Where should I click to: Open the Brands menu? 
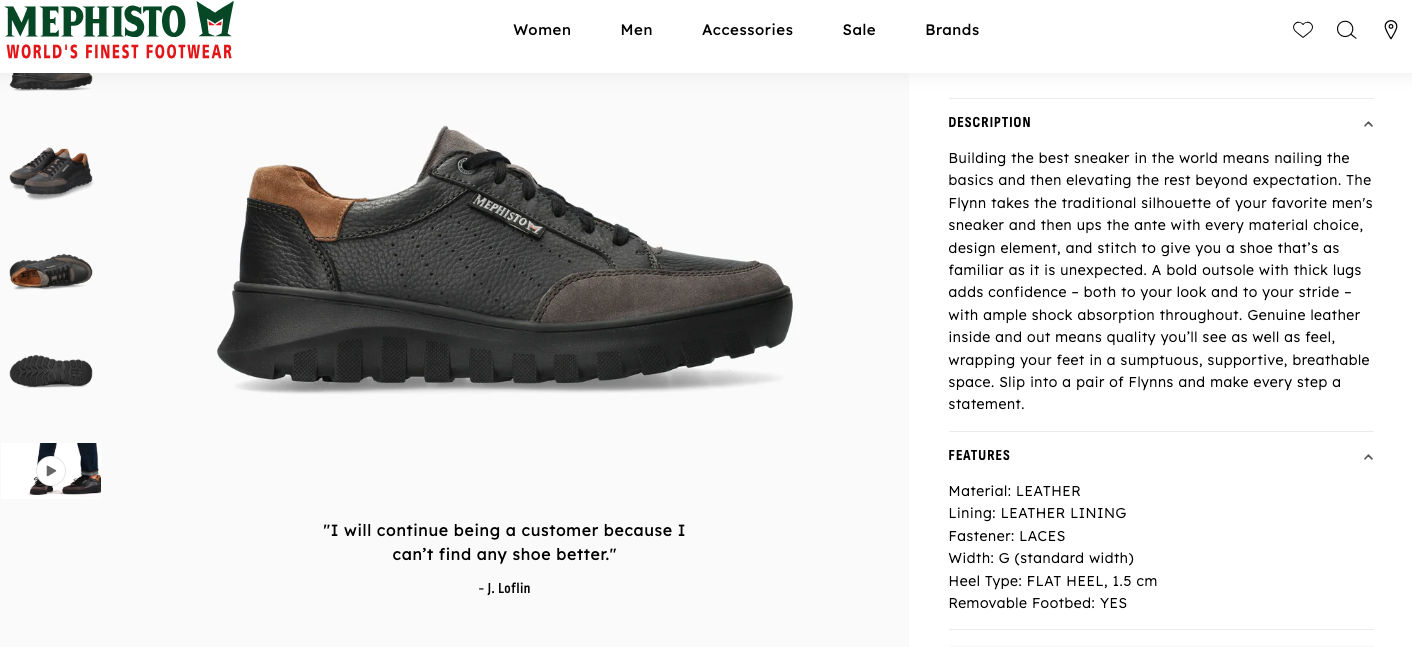coord(952,30)
